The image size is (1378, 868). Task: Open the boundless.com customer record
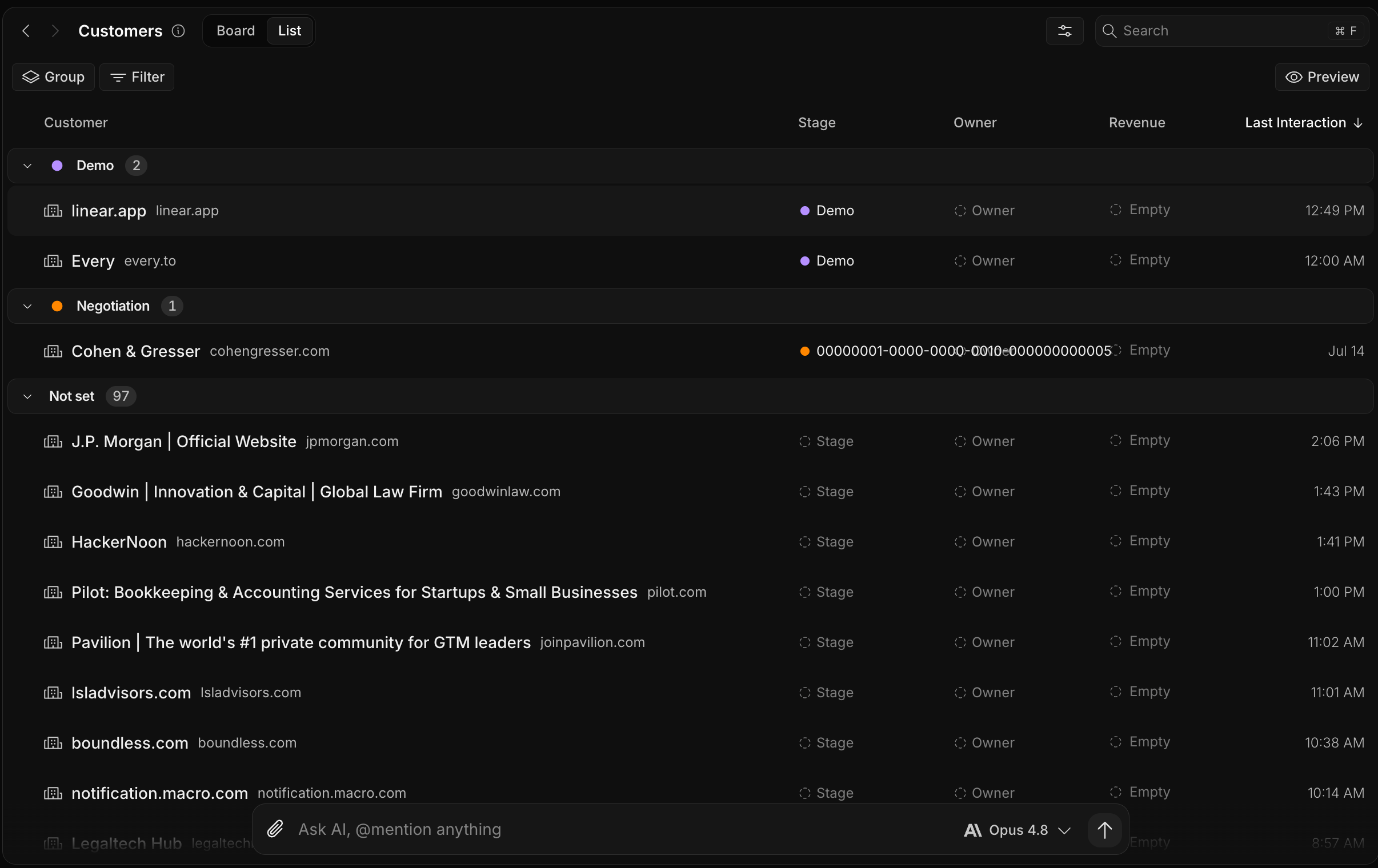click(130, 743)
